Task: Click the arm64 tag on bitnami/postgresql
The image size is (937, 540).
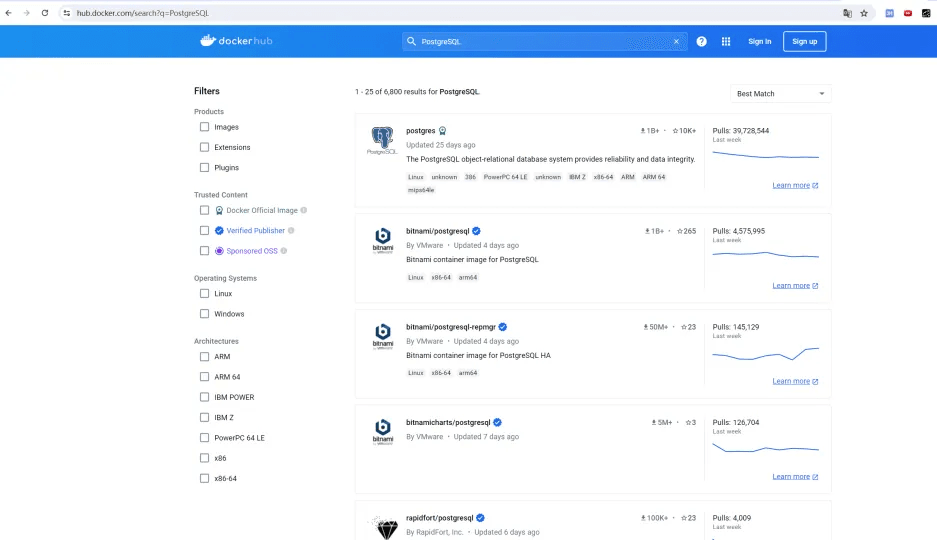Action: point(468,277)
